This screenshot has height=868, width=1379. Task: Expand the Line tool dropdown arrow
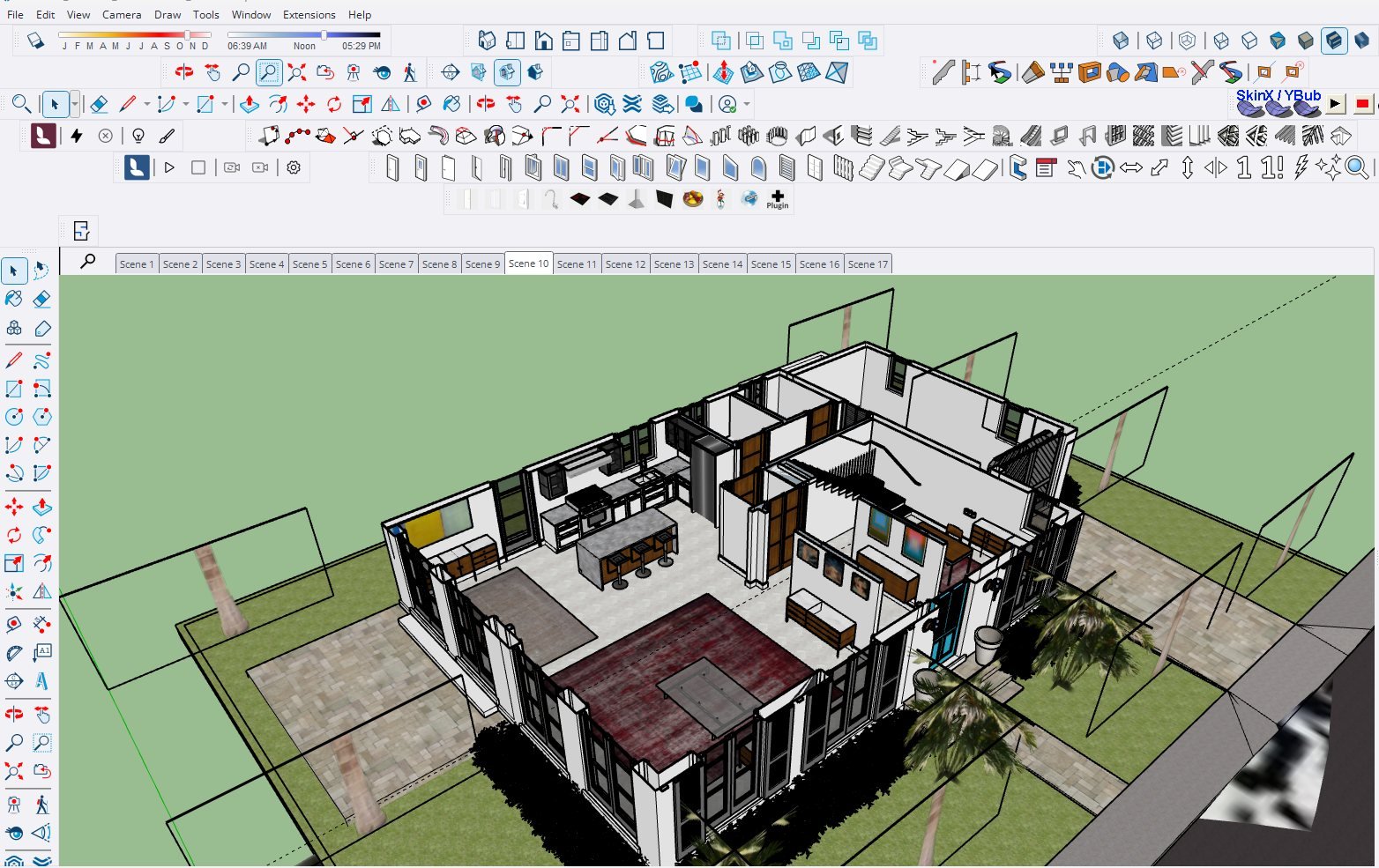click(x=146, y=104)
